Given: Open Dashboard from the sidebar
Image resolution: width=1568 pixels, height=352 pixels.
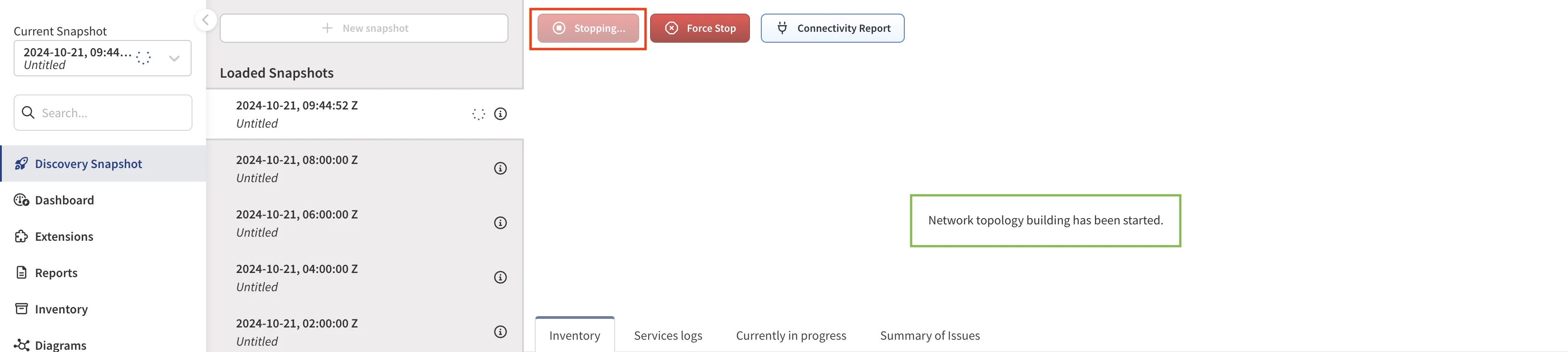Looking at the screenshot, I should click(64, 200).
